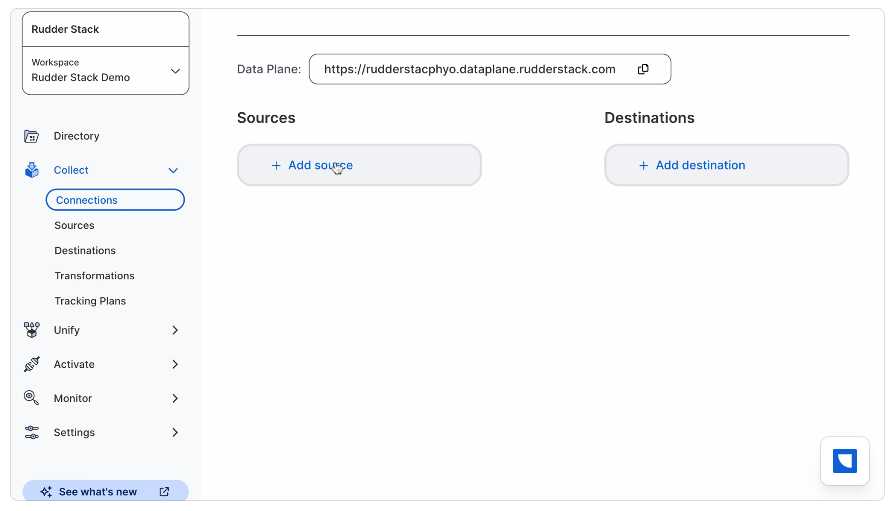Open the Workspace selector dropdown
The height and width of the screenshot is (511, 895).
[106, 71]
